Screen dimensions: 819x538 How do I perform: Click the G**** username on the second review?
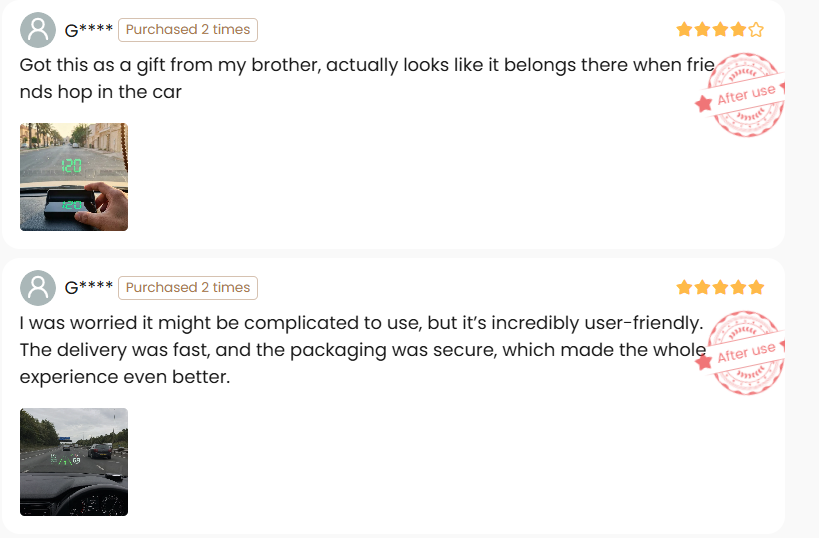point(88,288)
